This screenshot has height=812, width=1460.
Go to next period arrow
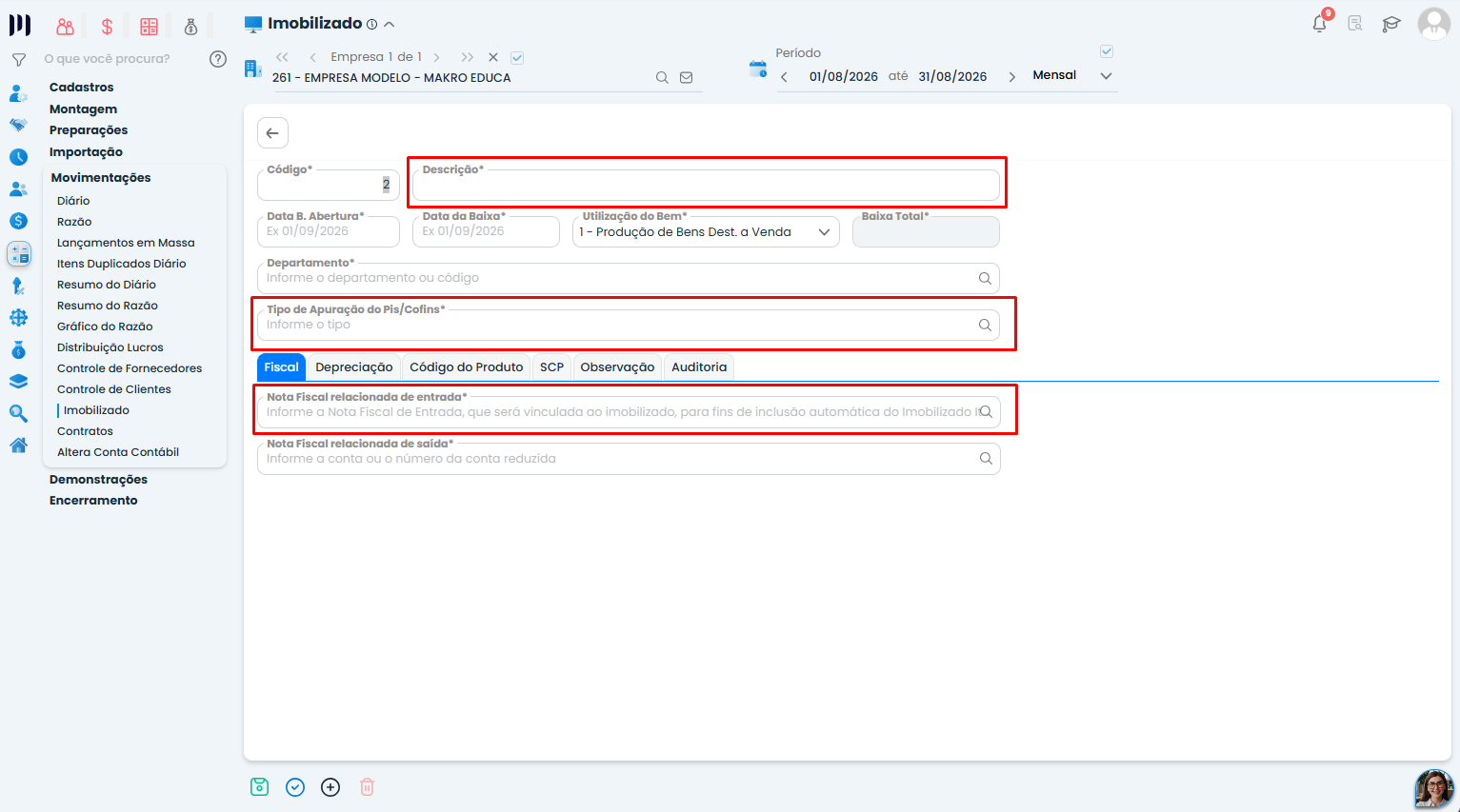click(1011, 77)
